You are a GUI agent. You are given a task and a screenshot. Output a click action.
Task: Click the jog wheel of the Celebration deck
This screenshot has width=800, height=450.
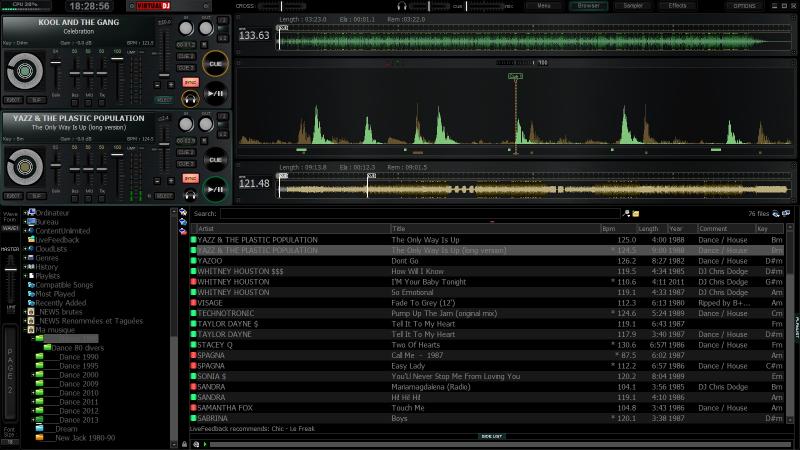pos(24,71)
